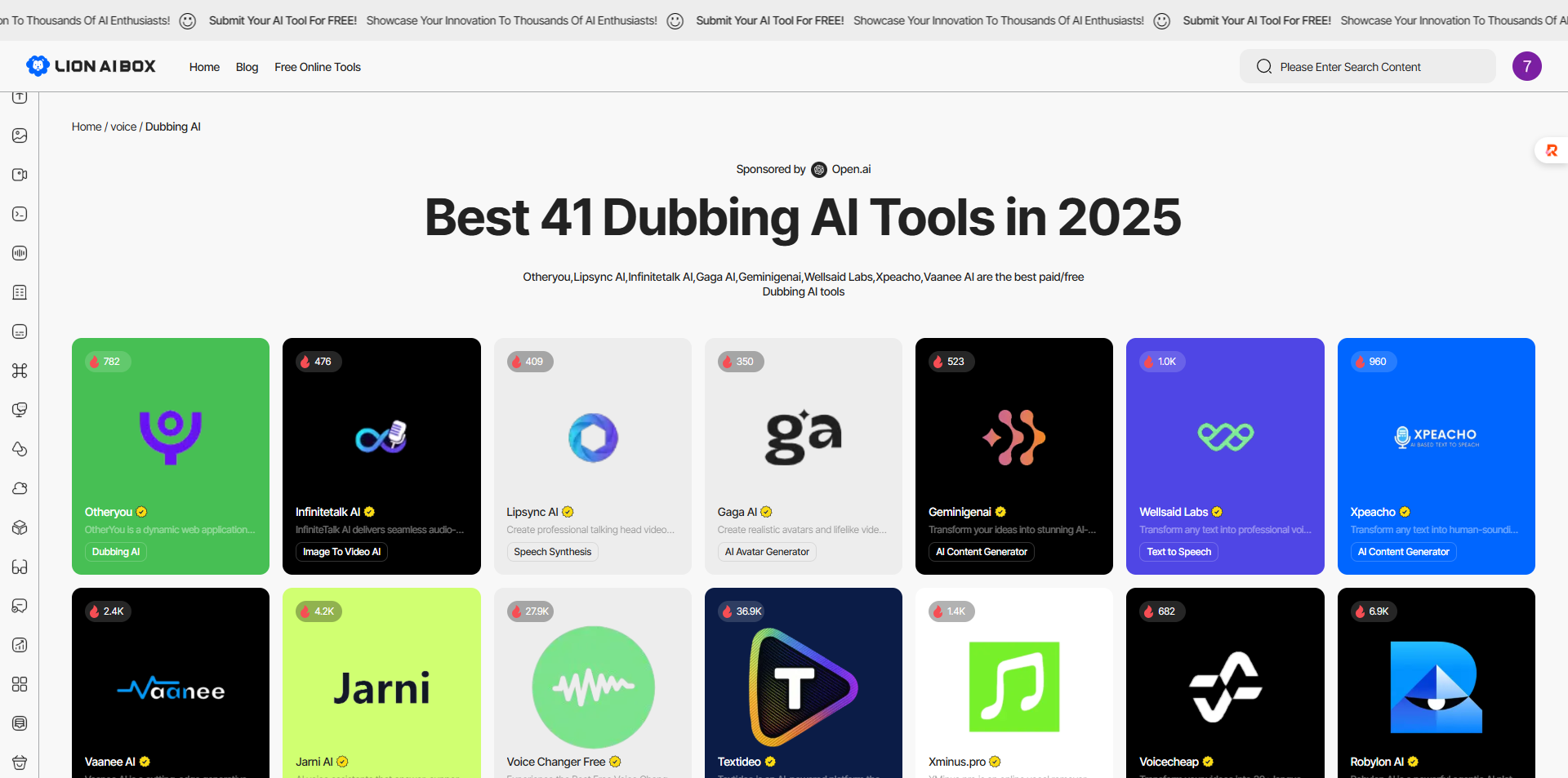Open the Wellsaid Labs card logo
The width and height of the screenshot is (1568, 778).
1225,438
